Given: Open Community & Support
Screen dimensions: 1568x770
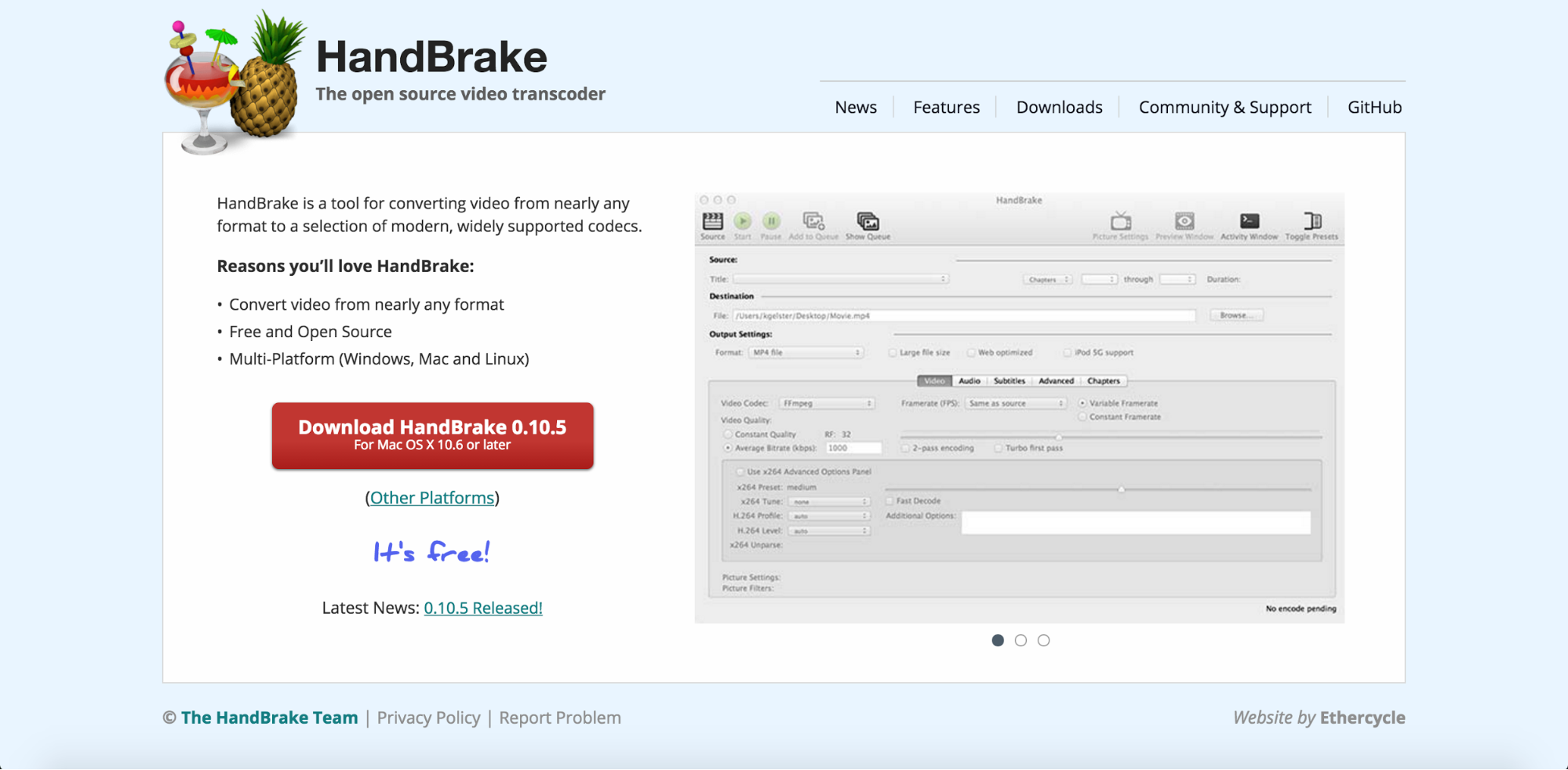Looking at the screenshot, I should coord(1224,107).
